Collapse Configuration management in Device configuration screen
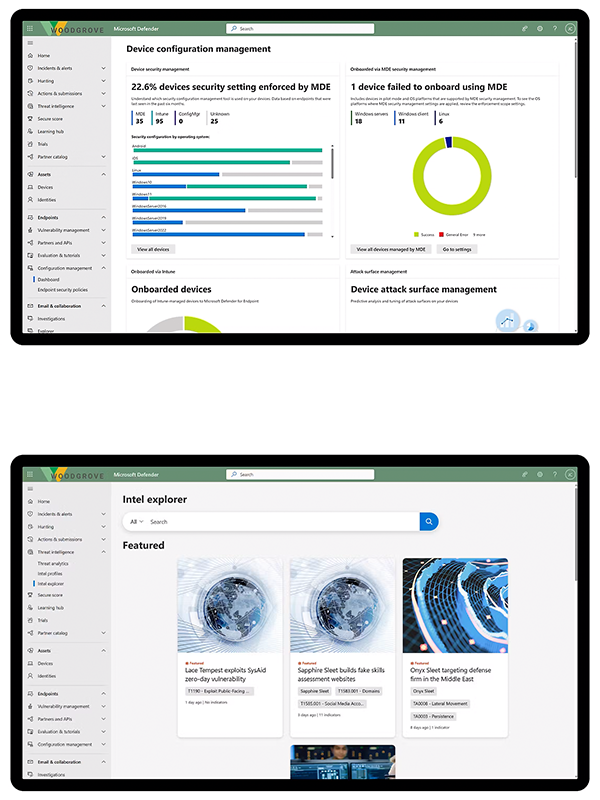This screenshot has height=800, width=600. coord(104,268)
